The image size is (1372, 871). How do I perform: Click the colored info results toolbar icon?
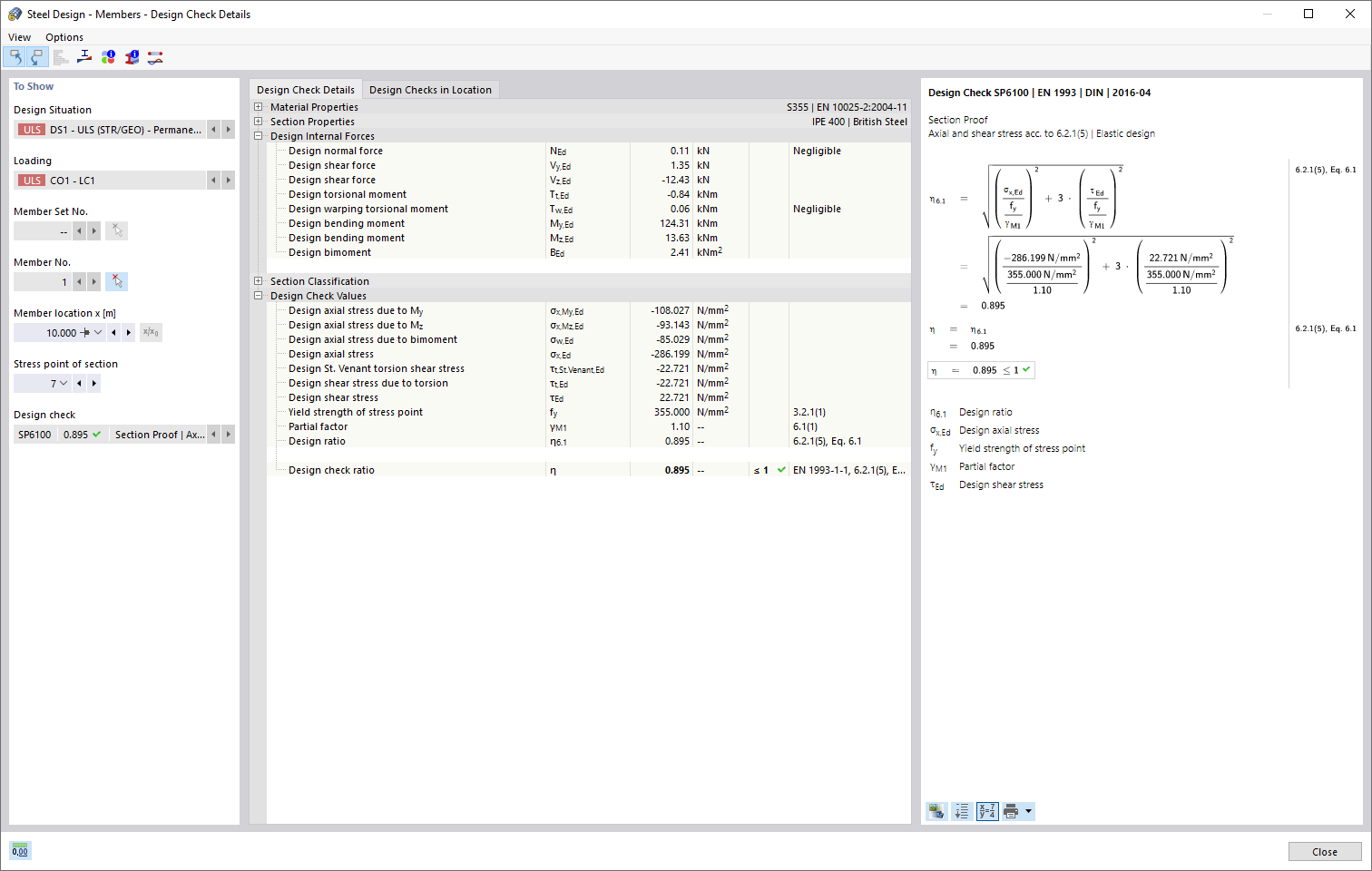coord(108,56)
